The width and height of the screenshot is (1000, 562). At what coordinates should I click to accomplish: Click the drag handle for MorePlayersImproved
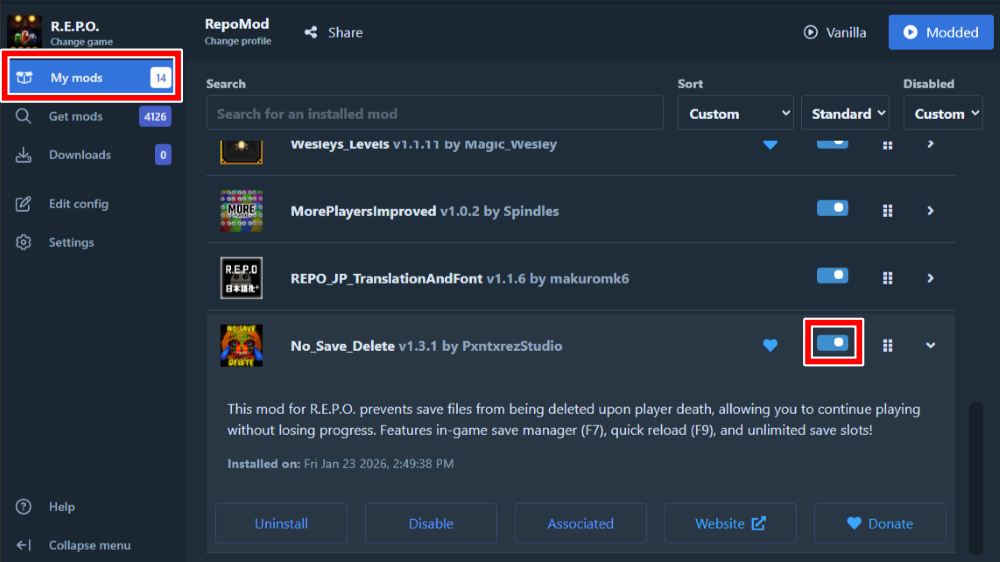887,211
